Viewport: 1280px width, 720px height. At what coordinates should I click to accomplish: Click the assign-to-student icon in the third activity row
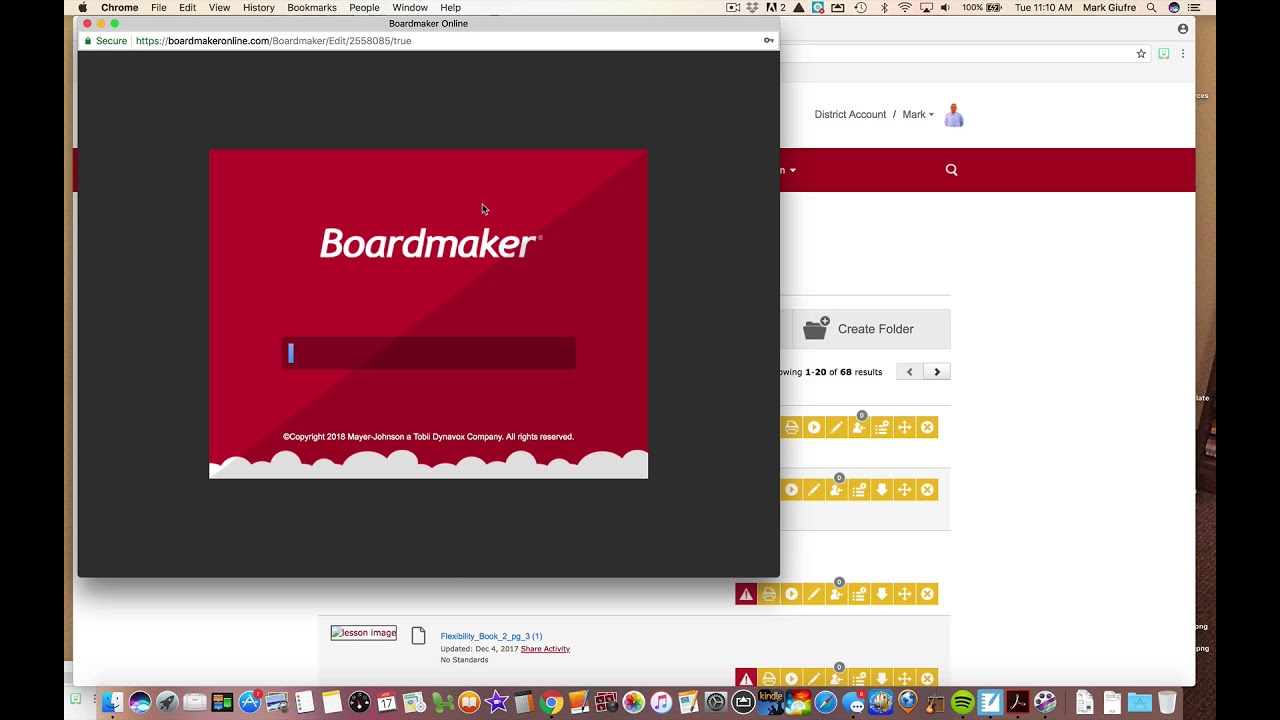(x=837, y=594)
